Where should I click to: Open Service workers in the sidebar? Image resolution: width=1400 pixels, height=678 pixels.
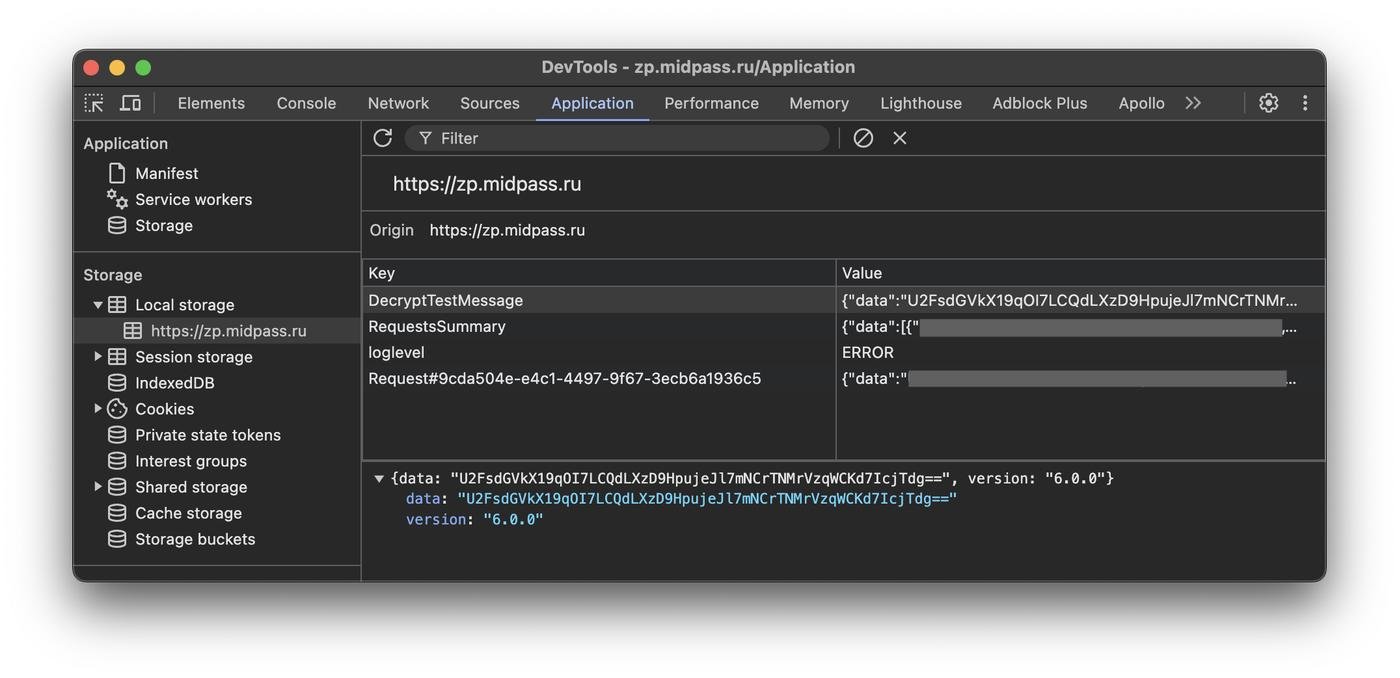click(x=193, y=199)
